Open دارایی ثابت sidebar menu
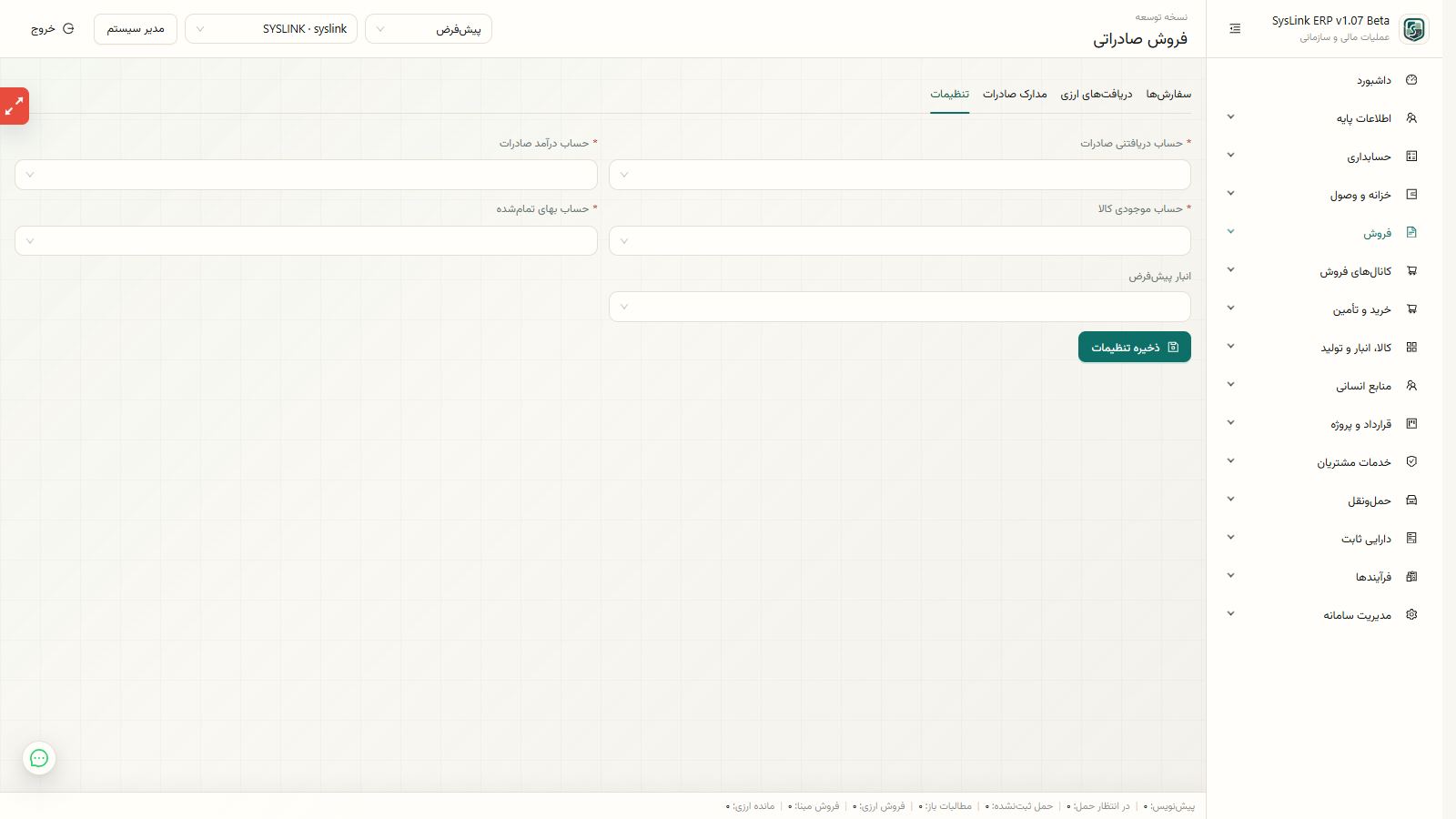The width and height of the screenshot is (1456, 819). [1324, 539]
